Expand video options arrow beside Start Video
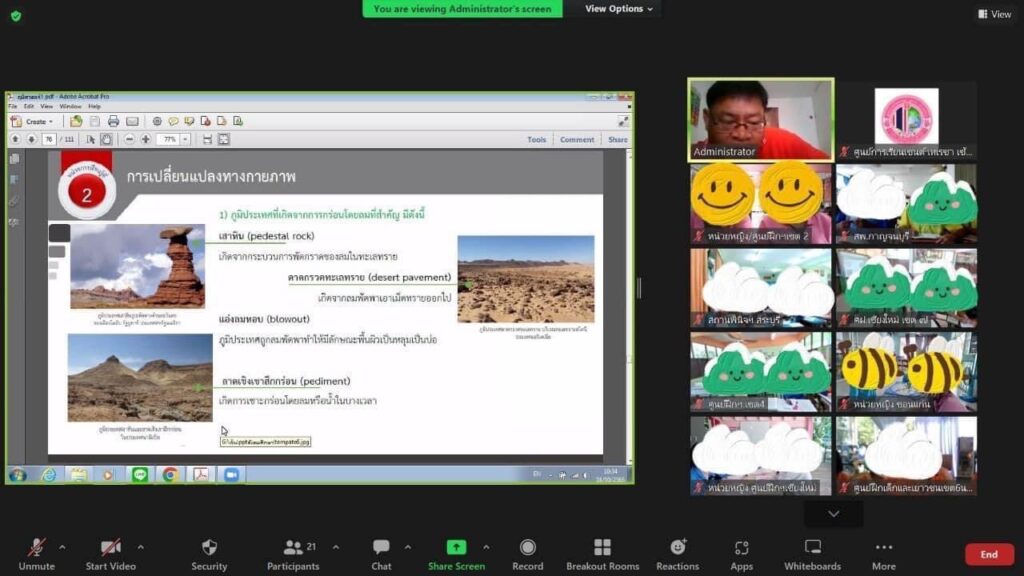 coord(140,547)
